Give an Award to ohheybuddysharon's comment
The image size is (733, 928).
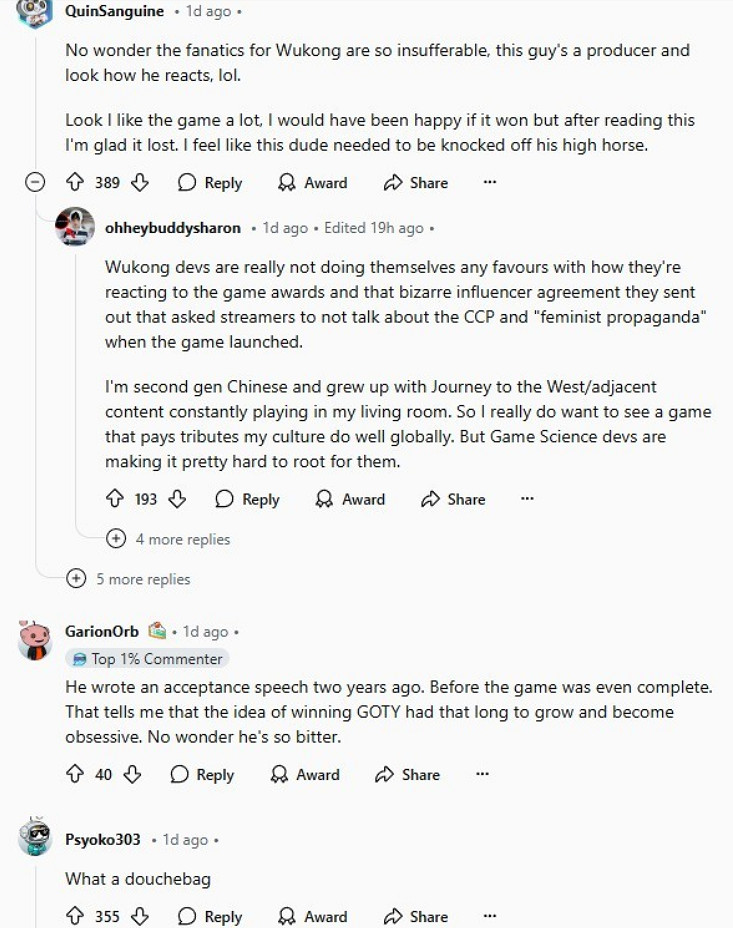(x=350, y=499)
